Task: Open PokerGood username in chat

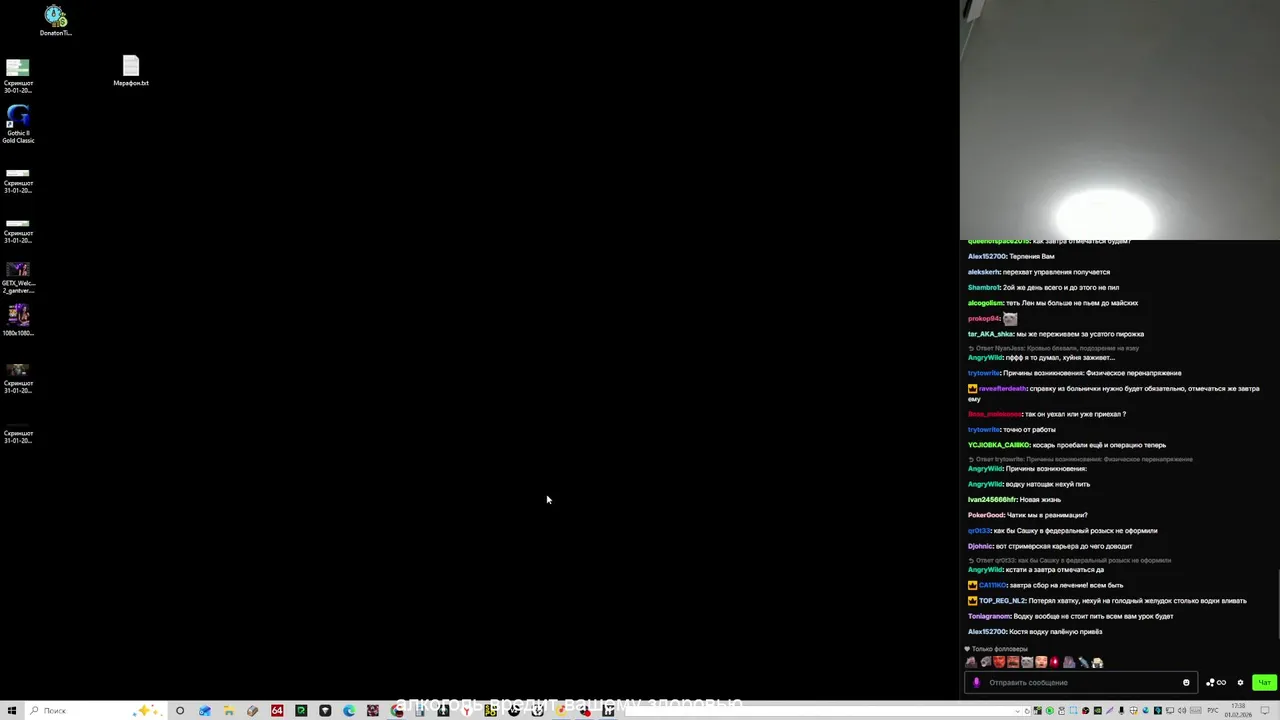Action: tap(985, 515)
